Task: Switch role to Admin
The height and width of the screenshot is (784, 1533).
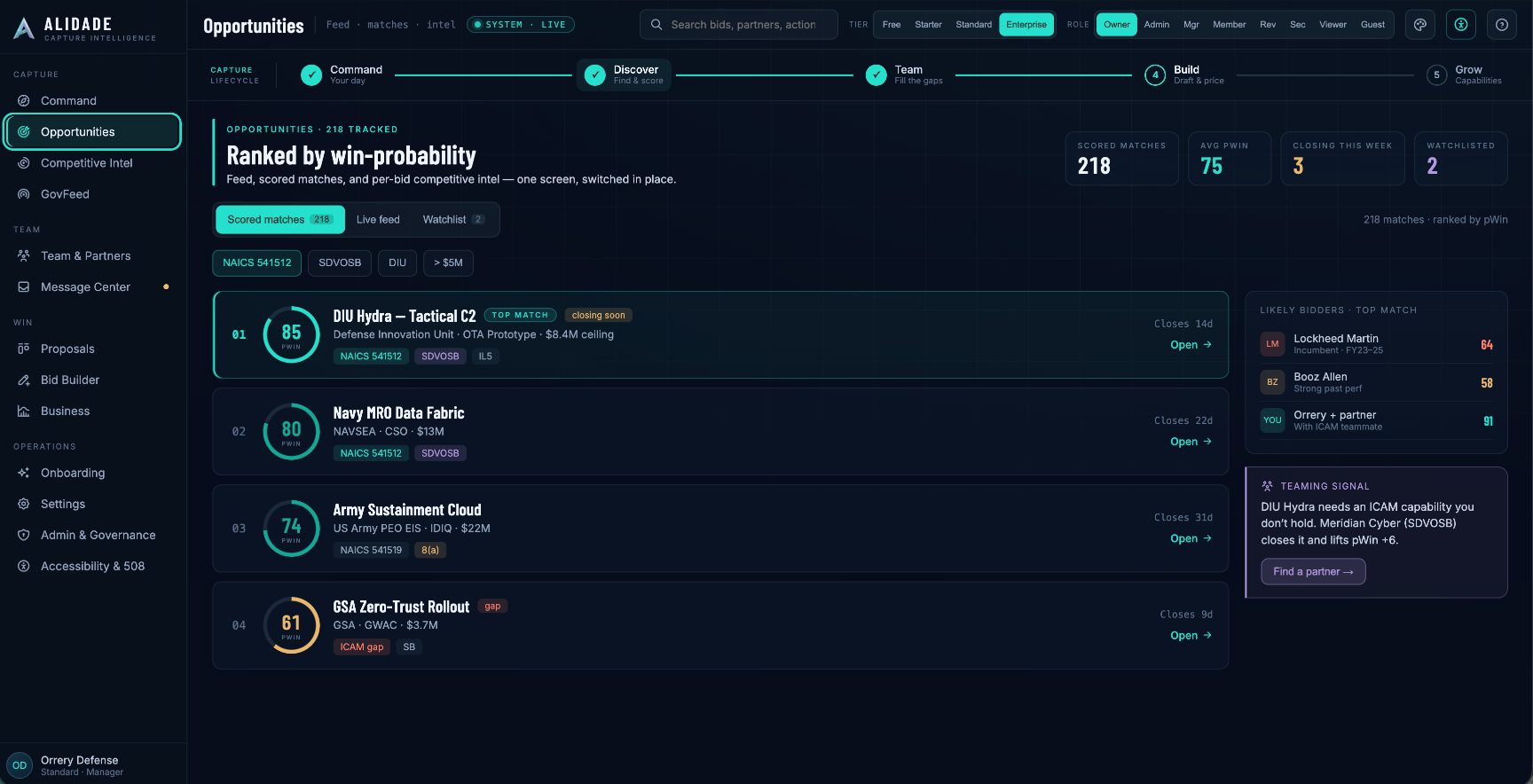Action: tap(1157, 25)
